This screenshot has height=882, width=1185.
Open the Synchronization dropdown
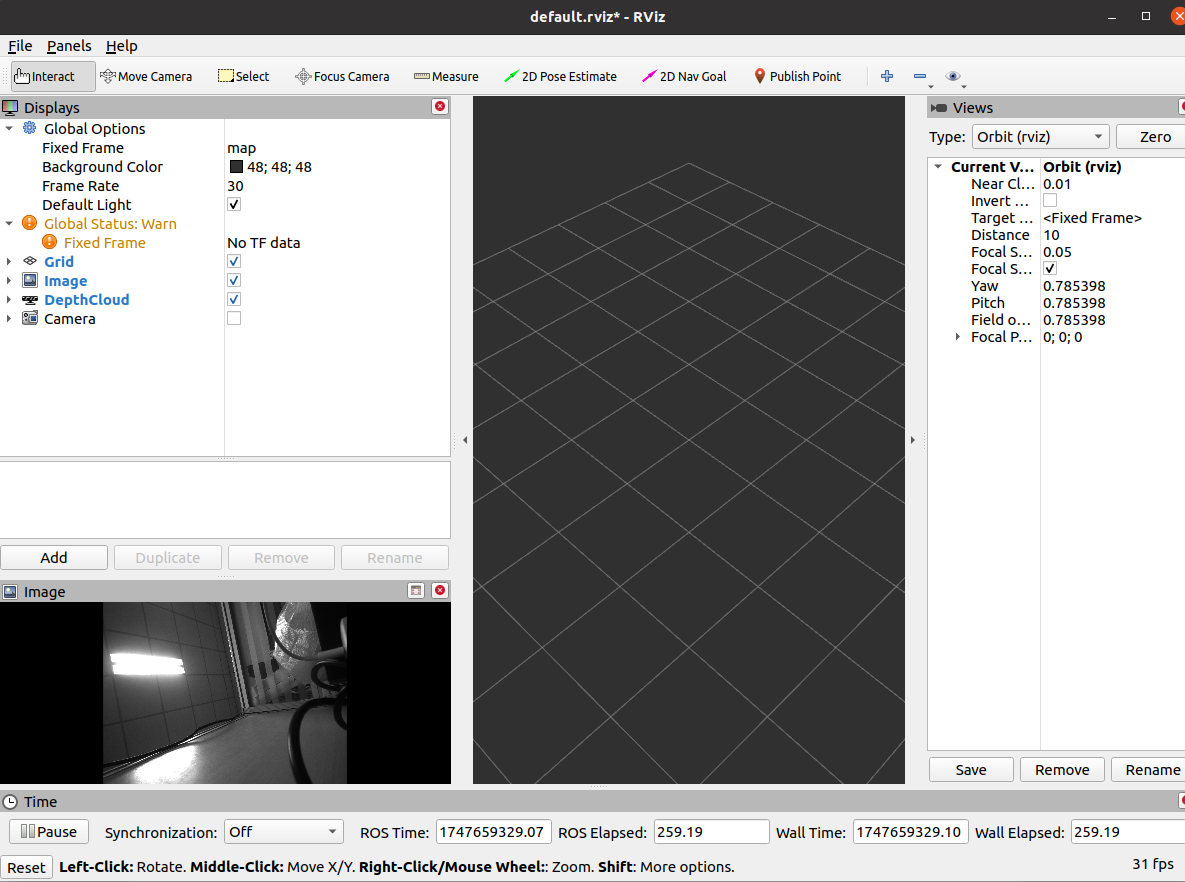(284, 832)
